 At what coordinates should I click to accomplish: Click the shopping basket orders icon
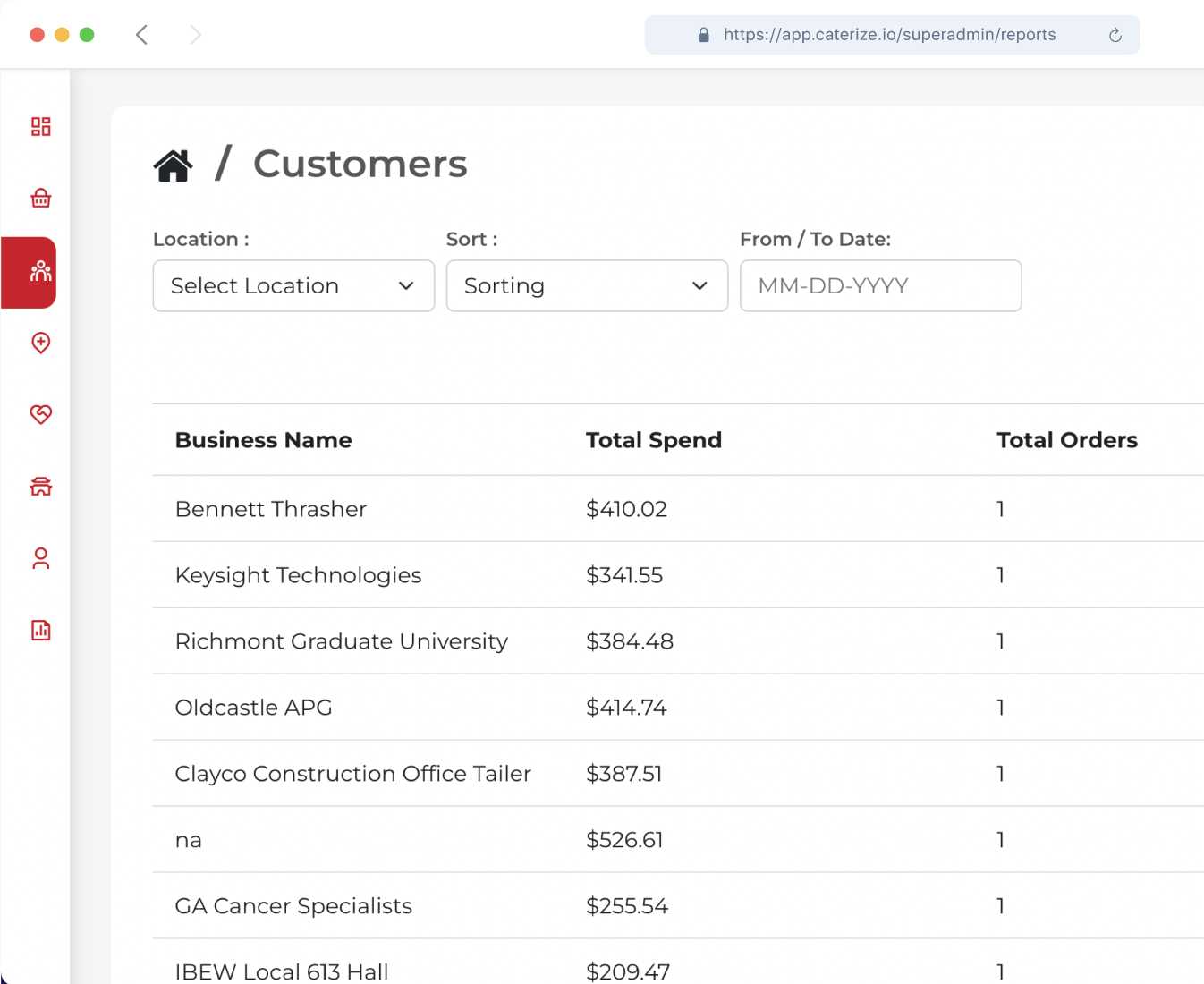pyautogui.click(x=40, y=199)
